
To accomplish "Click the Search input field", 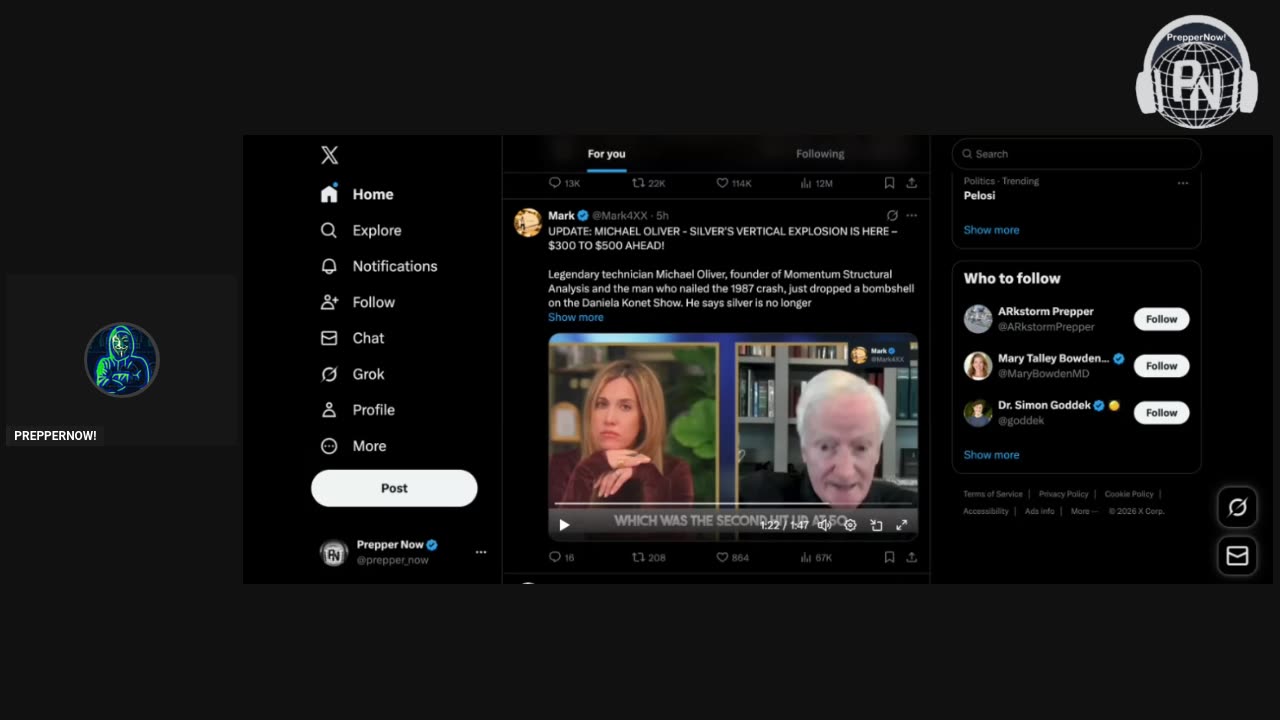I will point(1076,154).
